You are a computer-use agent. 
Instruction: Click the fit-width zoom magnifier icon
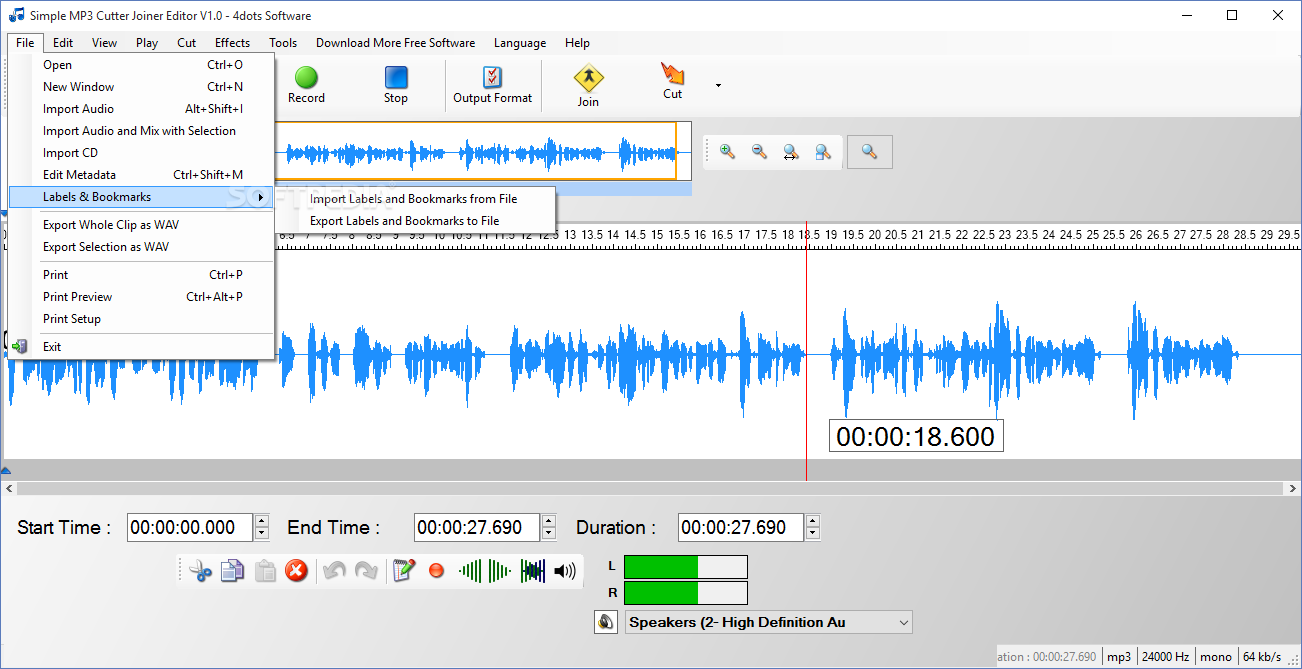coord(791,152)
